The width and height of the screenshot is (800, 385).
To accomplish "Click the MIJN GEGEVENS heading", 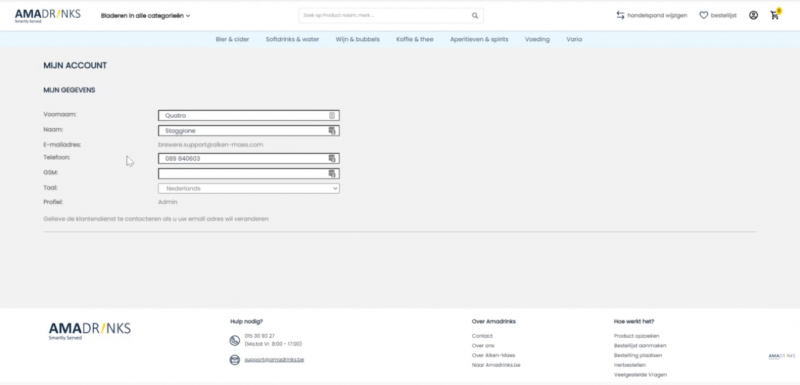I will 69,90.
